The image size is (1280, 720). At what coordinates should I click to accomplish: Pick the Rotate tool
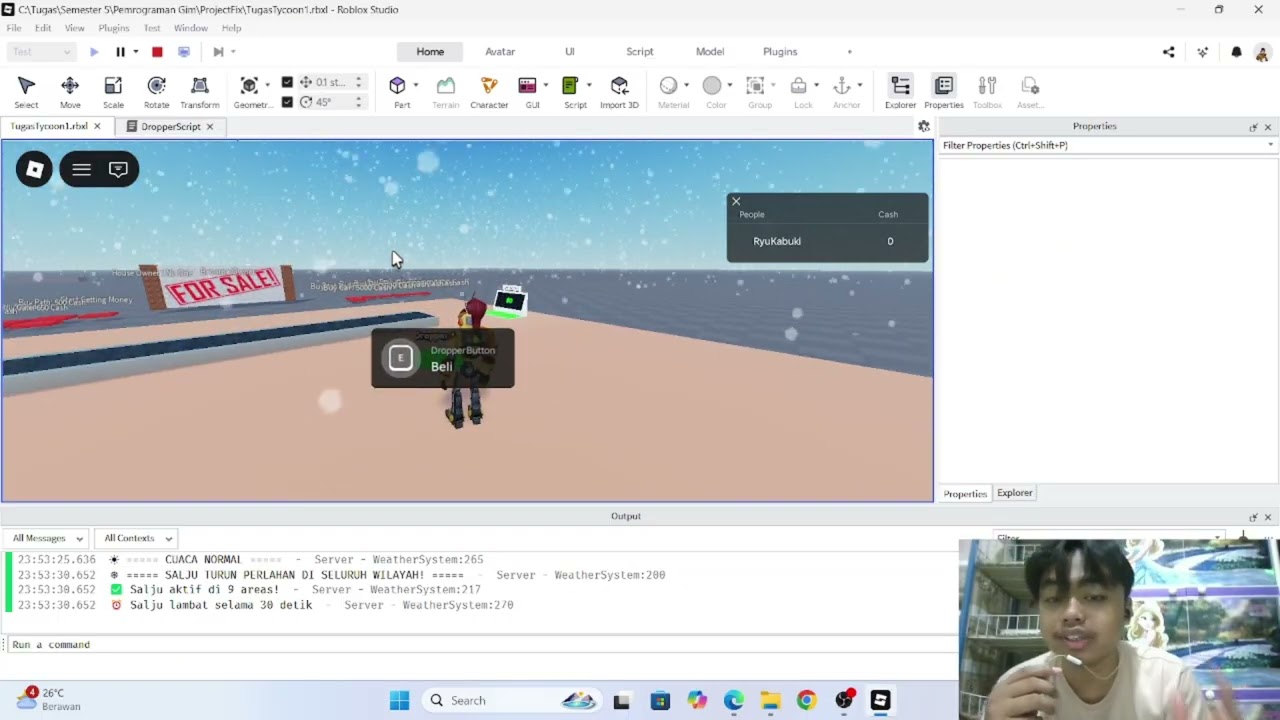tap(156, 92)
